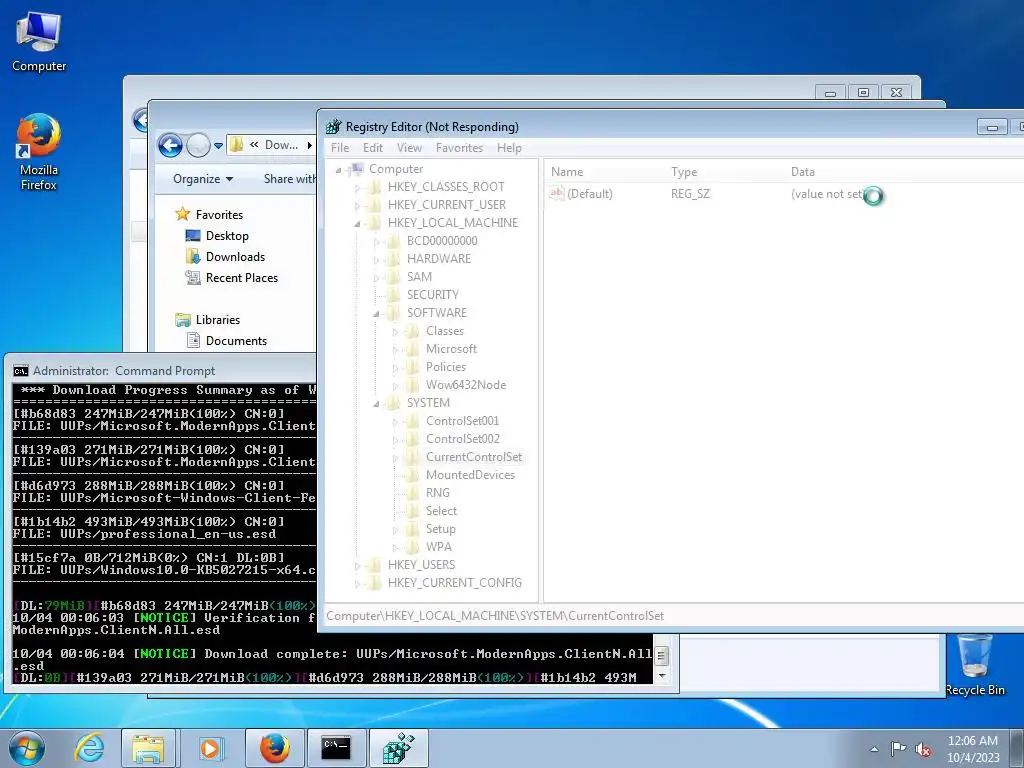Open the File menu in Registry Editor
The image size is (1024, 768).
tap(340, 148)
